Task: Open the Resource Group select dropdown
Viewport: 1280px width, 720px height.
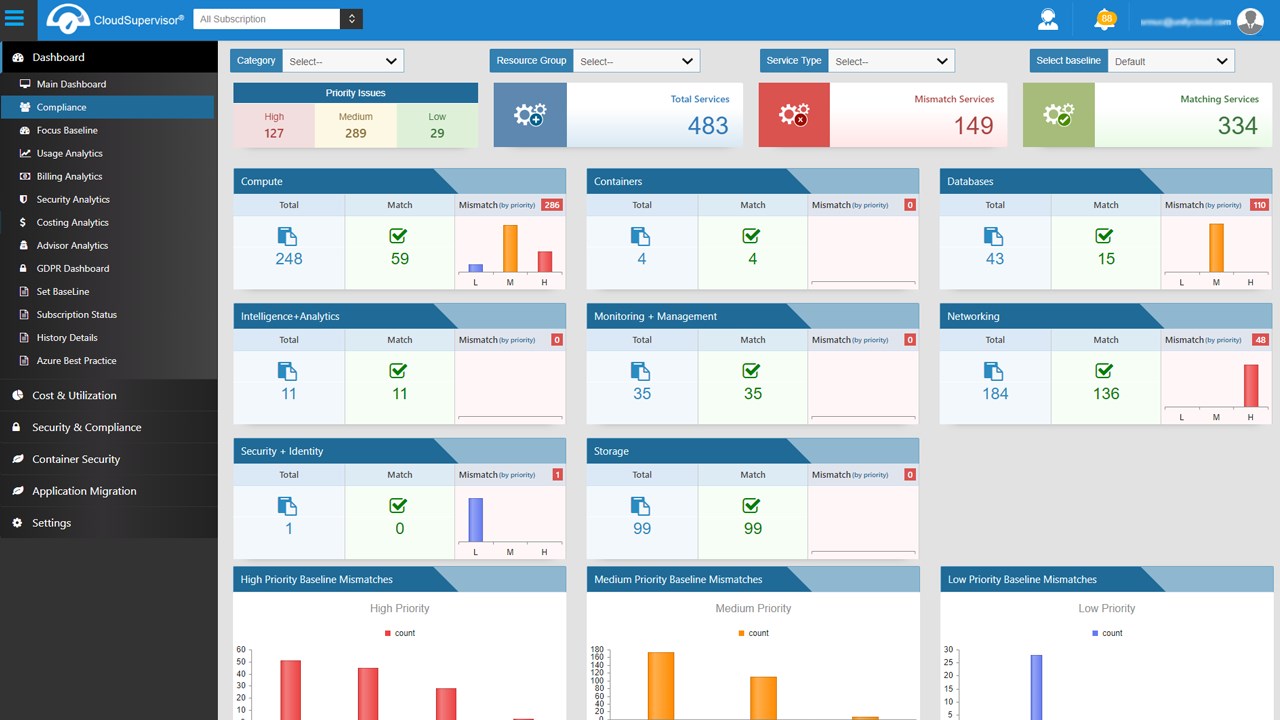Action: coord(636,61)
